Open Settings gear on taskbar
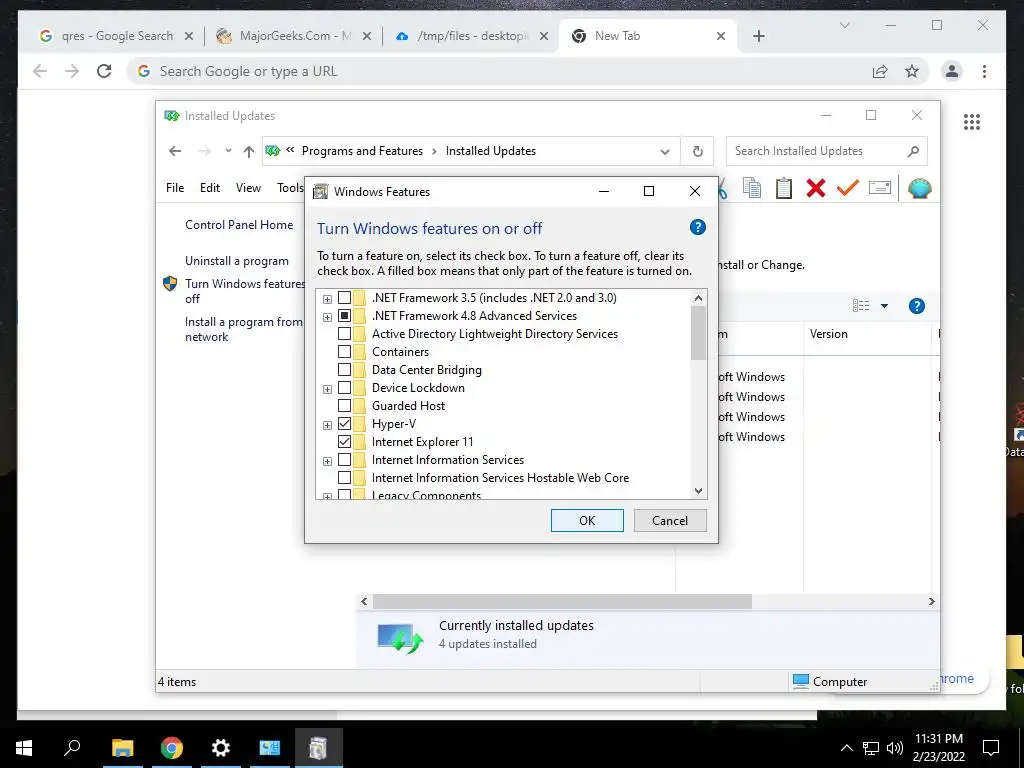This screenshot has height=768, width=1024. pyautogui.click(x=221, y=748)
